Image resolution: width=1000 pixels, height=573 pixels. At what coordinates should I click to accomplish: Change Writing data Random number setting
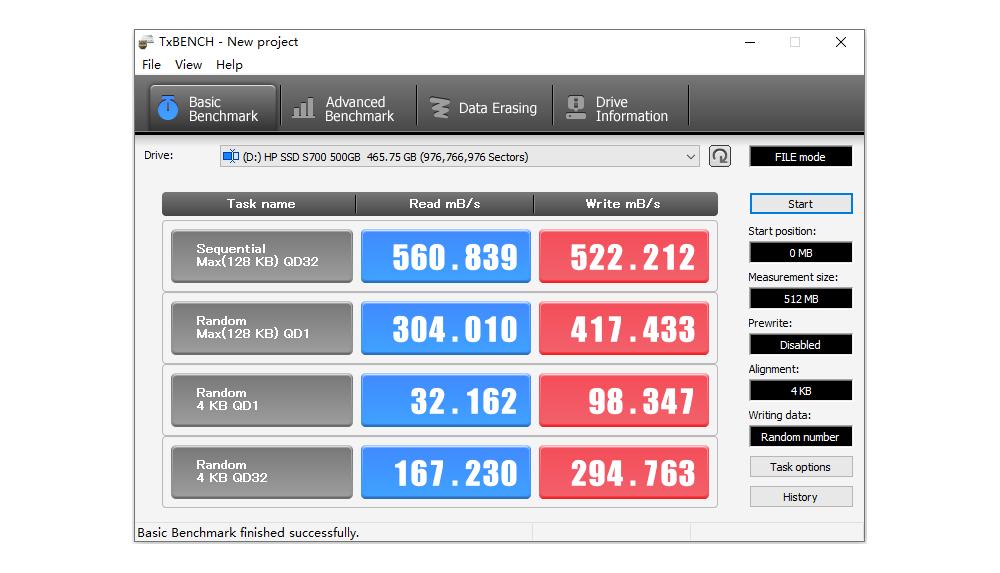pyautogui.click(x=800, y=436)
